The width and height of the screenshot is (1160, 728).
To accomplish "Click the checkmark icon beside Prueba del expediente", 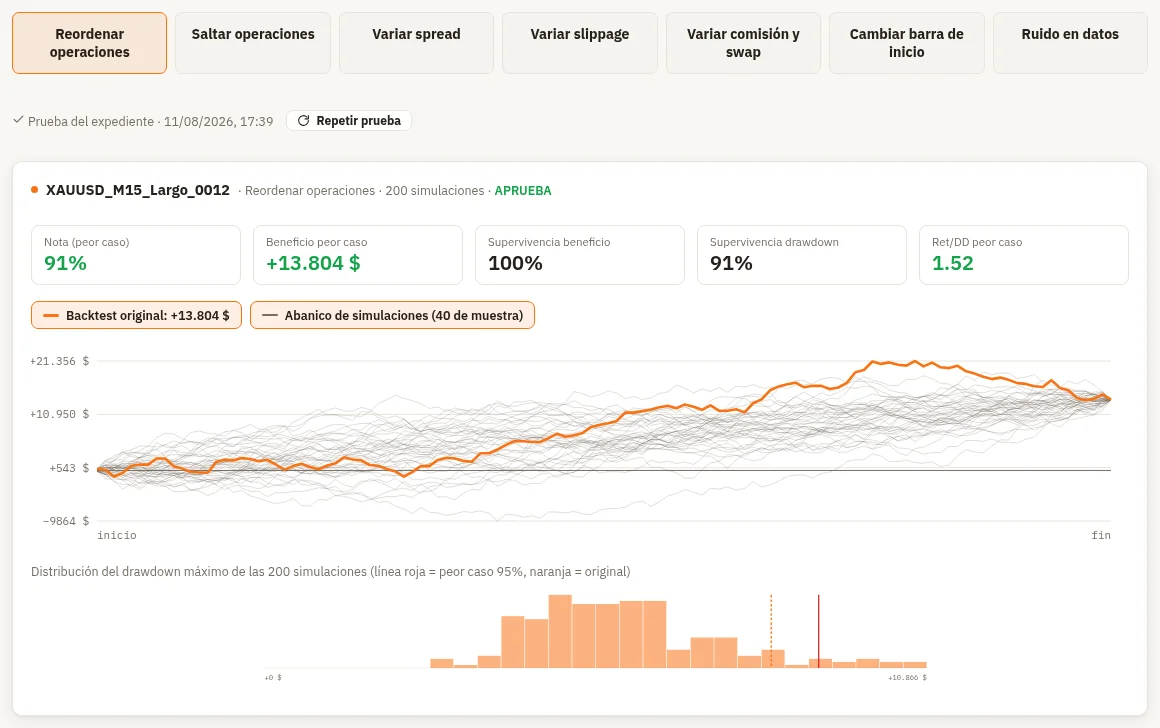I will pyautogui.click(x=18, y=120).
